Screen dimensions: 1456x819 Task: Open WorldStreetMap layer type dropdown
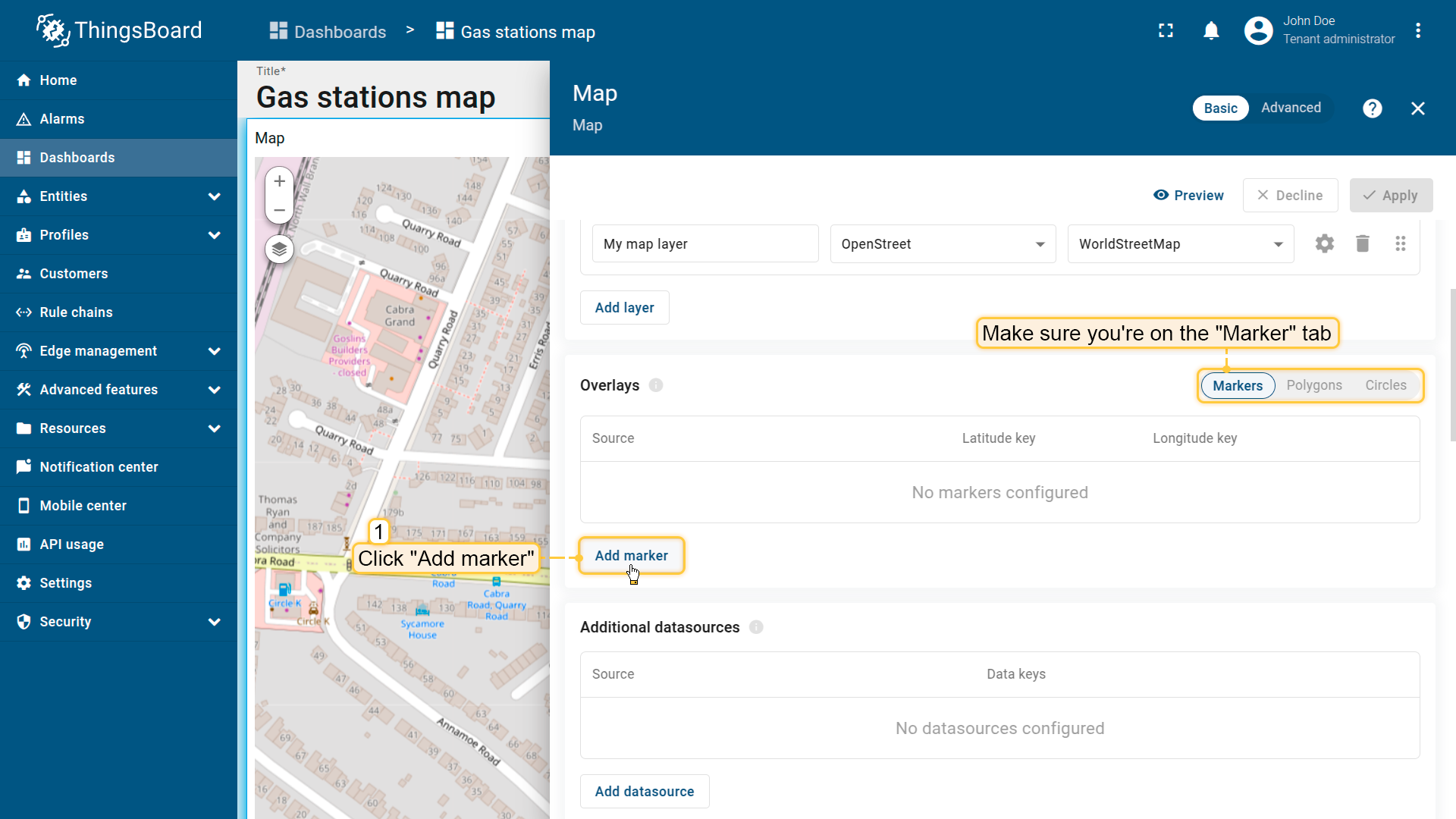(1180, 244)
